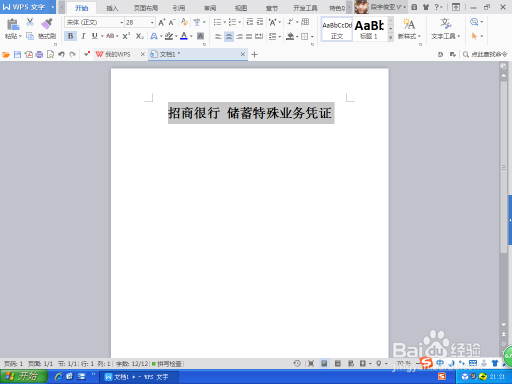Open print preview icon

(50, 54)
